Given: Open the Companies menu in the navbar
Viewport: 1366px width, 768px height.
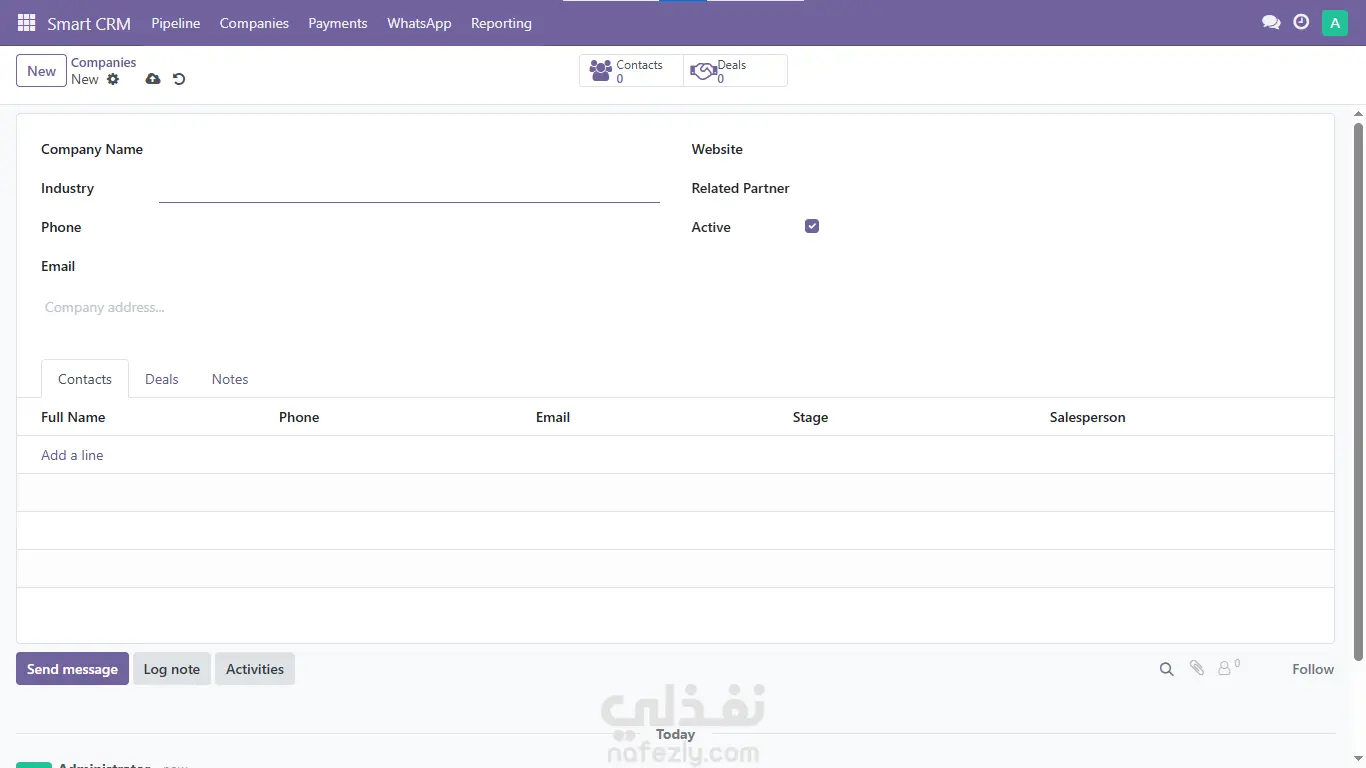Looking at the screenshot, I should [254, 23].
